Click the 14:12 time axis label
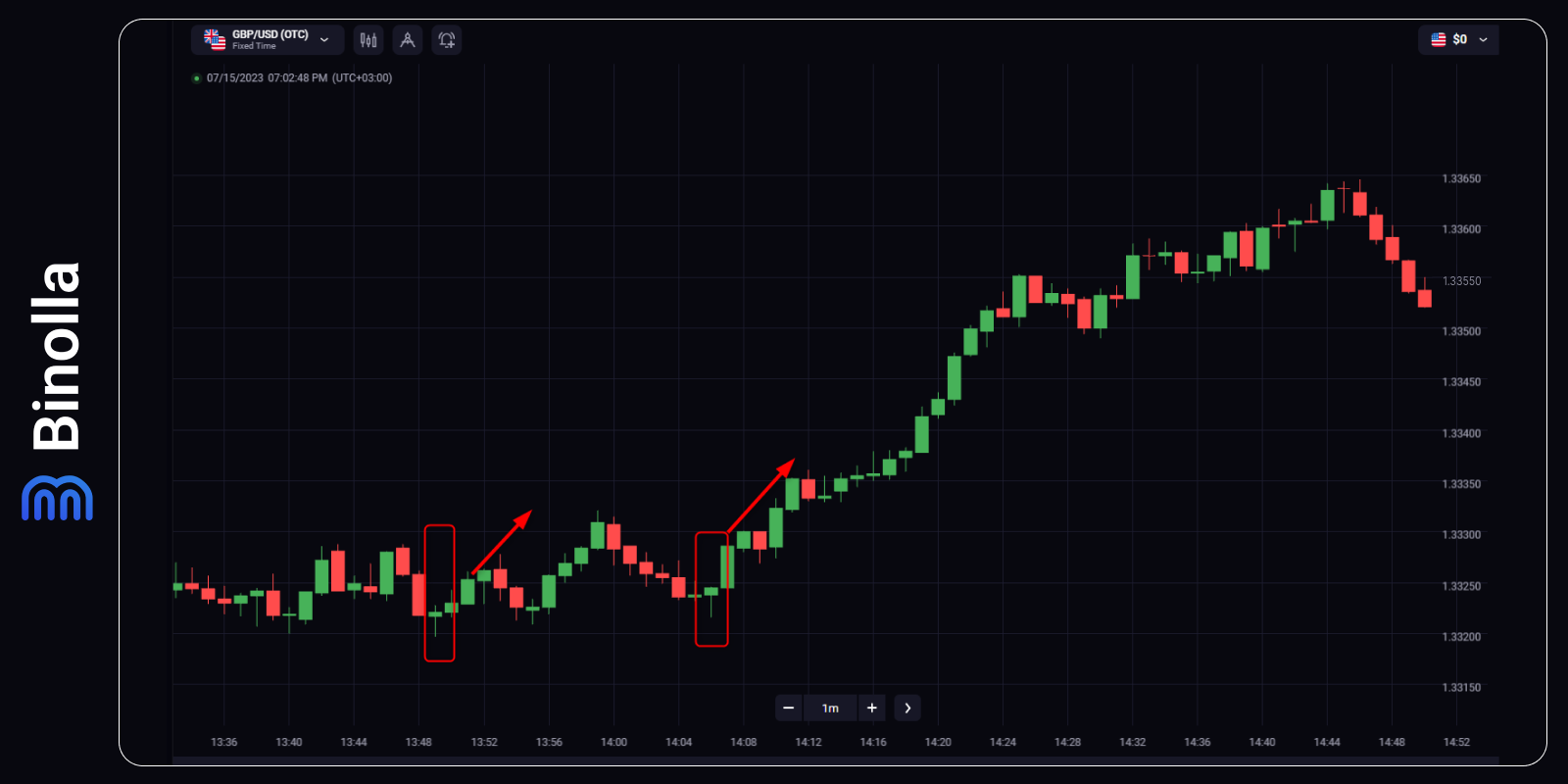Viewport: 1568px width, 784px height. (808, 742)
